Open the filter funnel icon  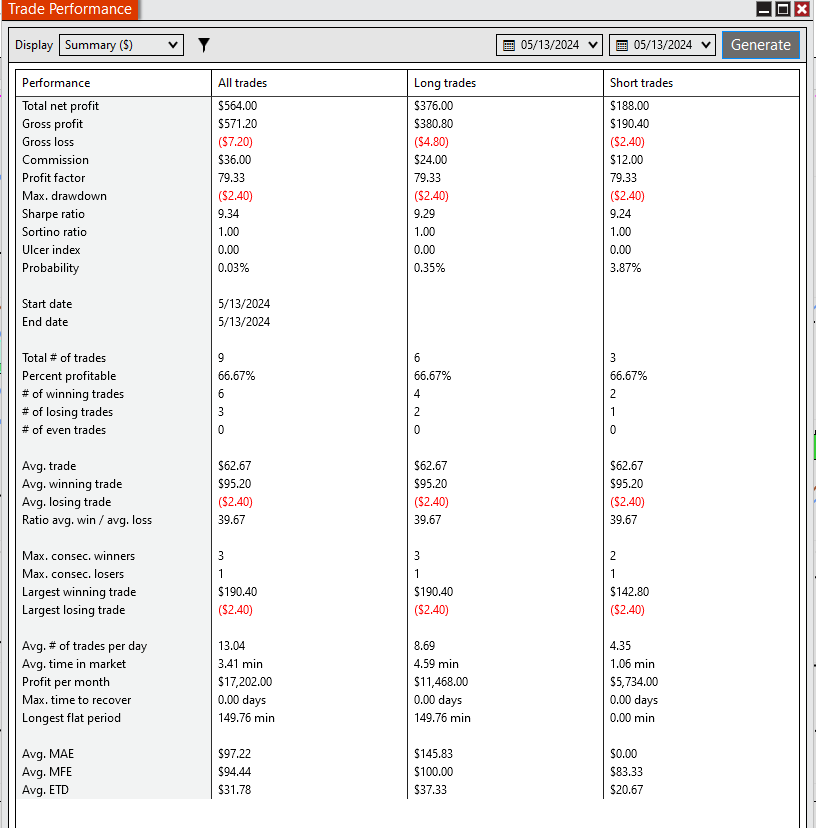[x=204, y=45]
